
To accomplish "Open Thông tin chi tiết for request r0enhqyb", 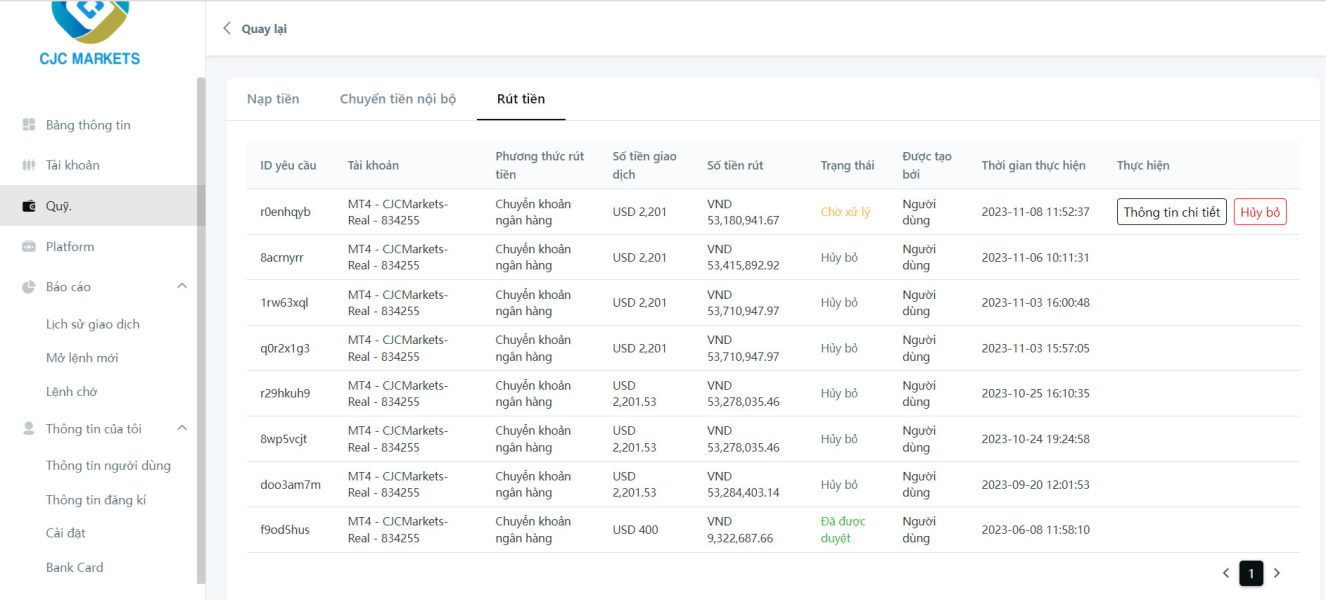I will point(1172,212).
